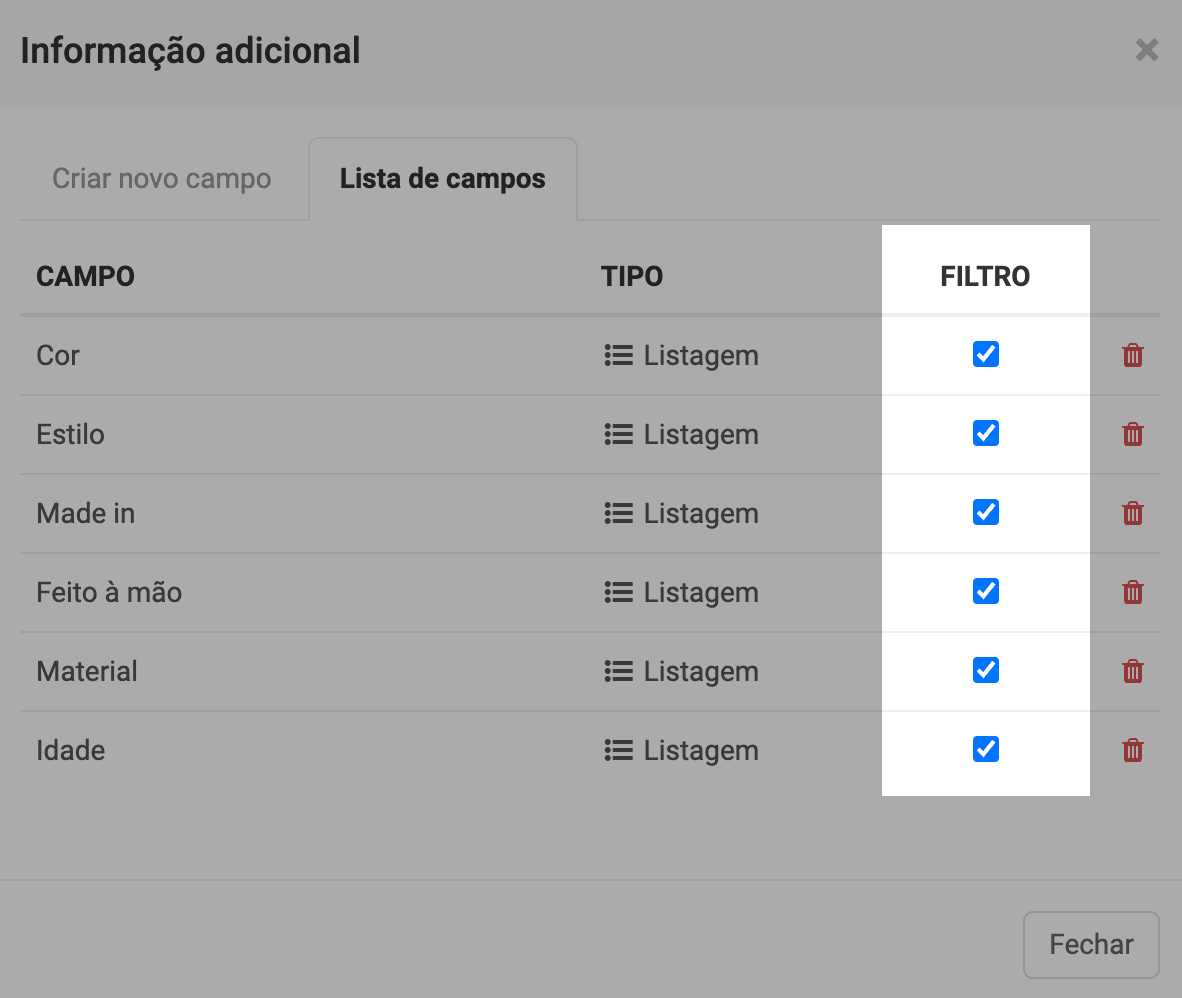1182x998 pixels.
Task: Remove the Made in field
Action: (x=1132, y=513)
